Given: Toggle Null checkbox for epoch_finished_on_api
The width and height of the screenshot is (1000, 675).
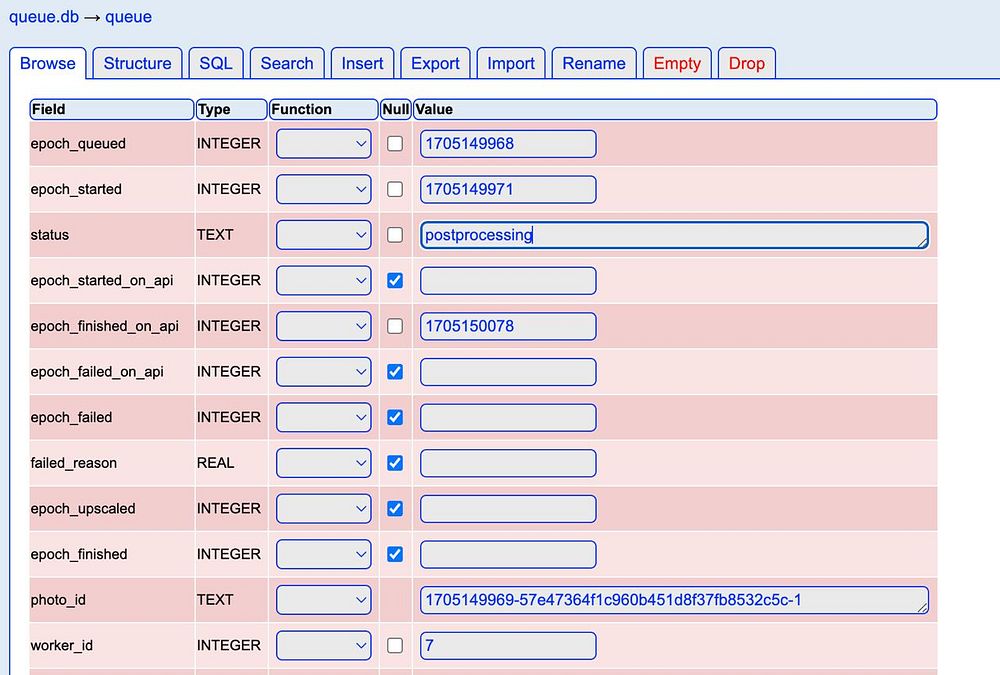Looking at the screenshot, I should [395, 326].
